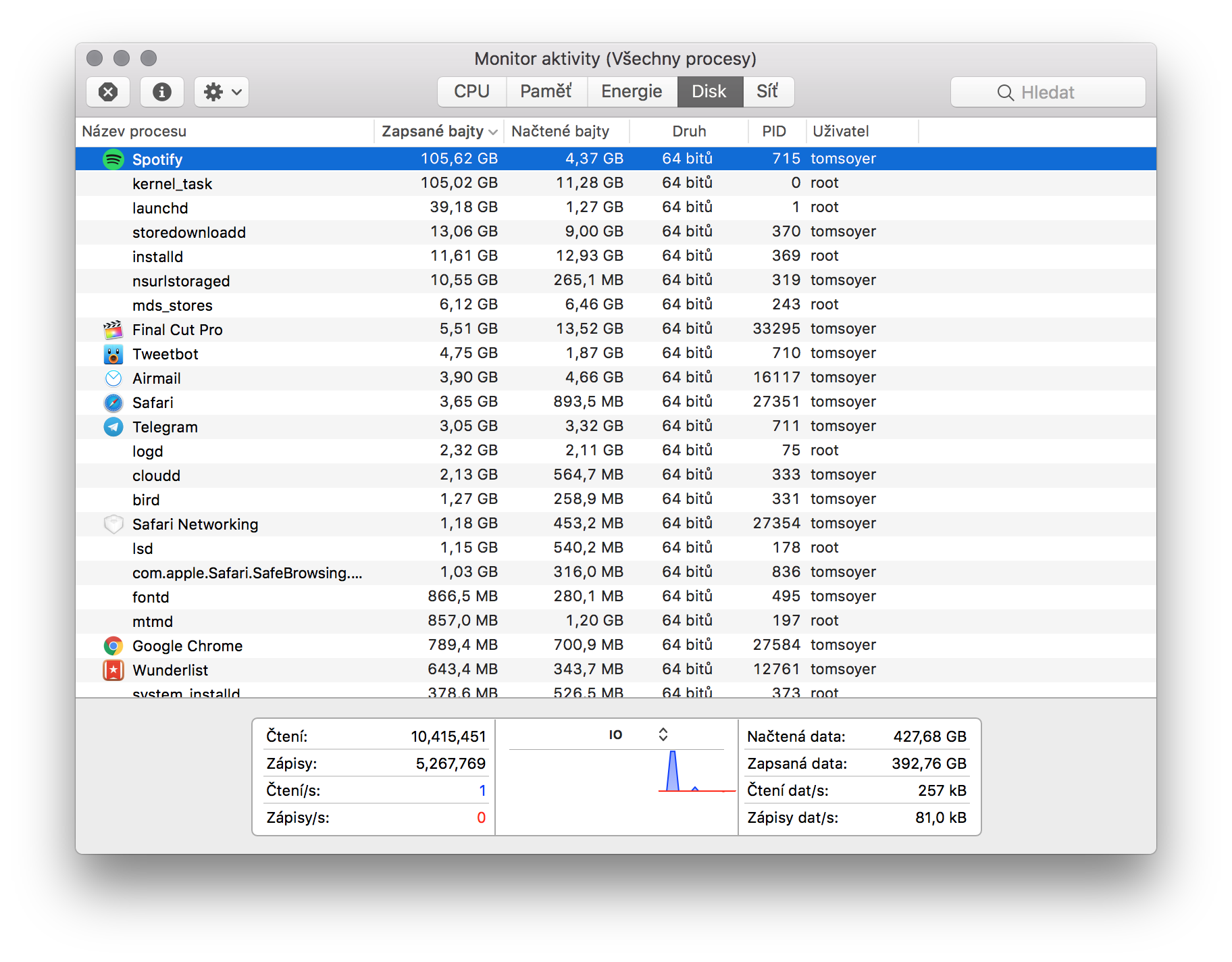
Task: Select the lsd process row
Action: [616, 549]
